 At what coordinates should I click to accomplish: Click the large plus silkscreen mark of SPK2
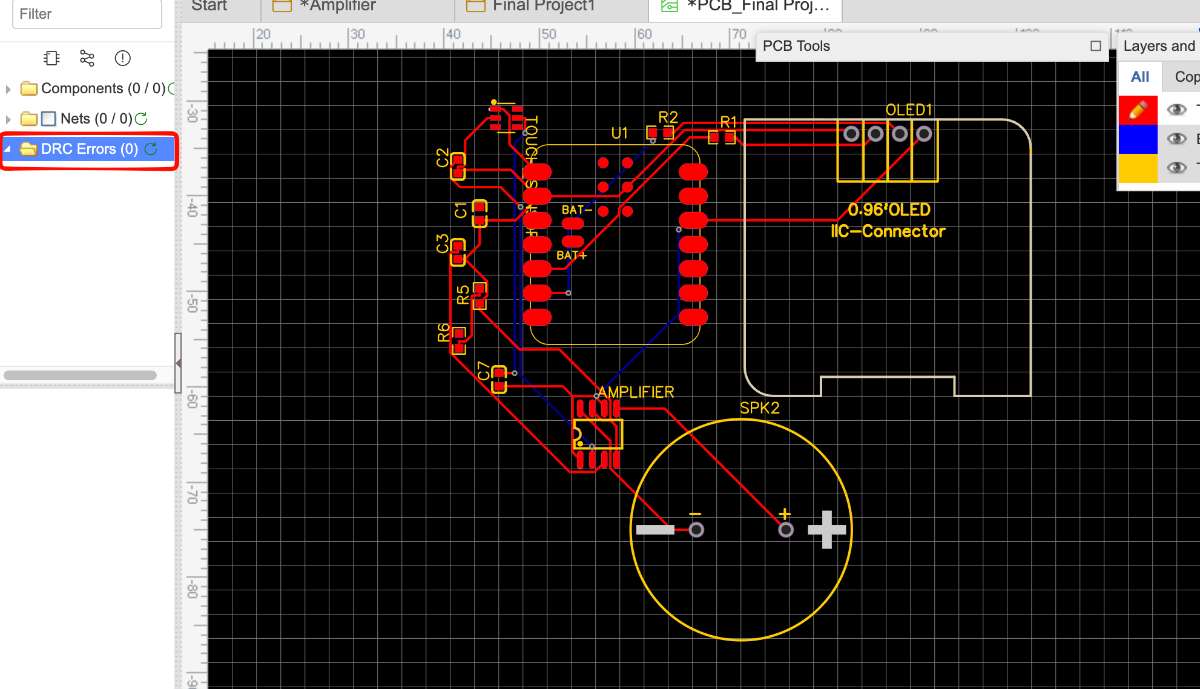(x=827, y=529)
